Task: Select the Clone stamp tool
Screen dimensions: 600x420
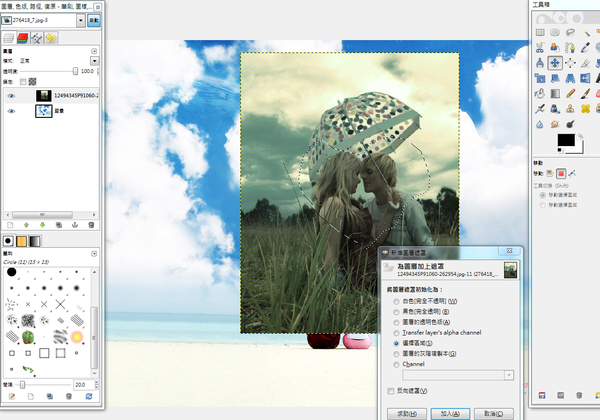Action: (570, 109)
